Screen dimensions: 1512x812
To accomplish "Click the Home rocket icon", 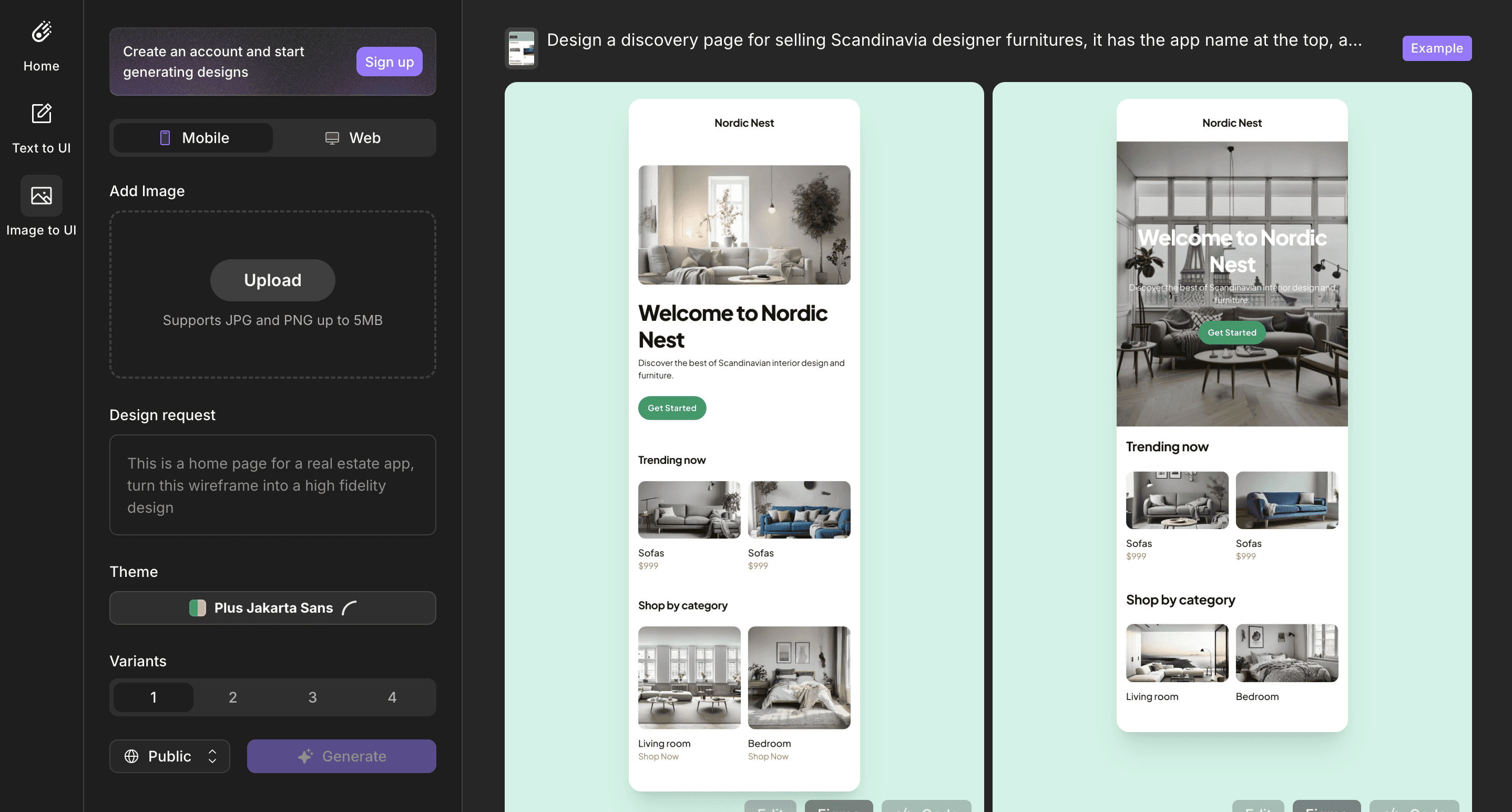I will 41,32.
